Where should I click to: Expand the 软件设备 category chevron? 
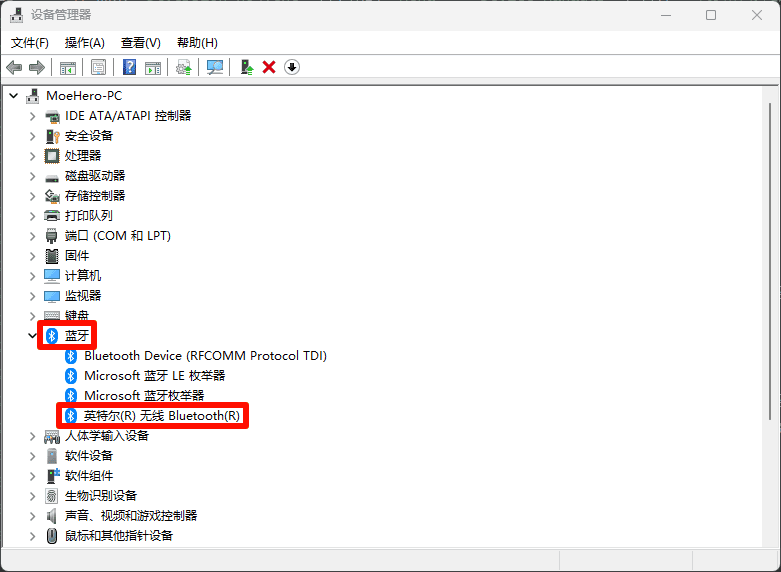click(32, 456)
